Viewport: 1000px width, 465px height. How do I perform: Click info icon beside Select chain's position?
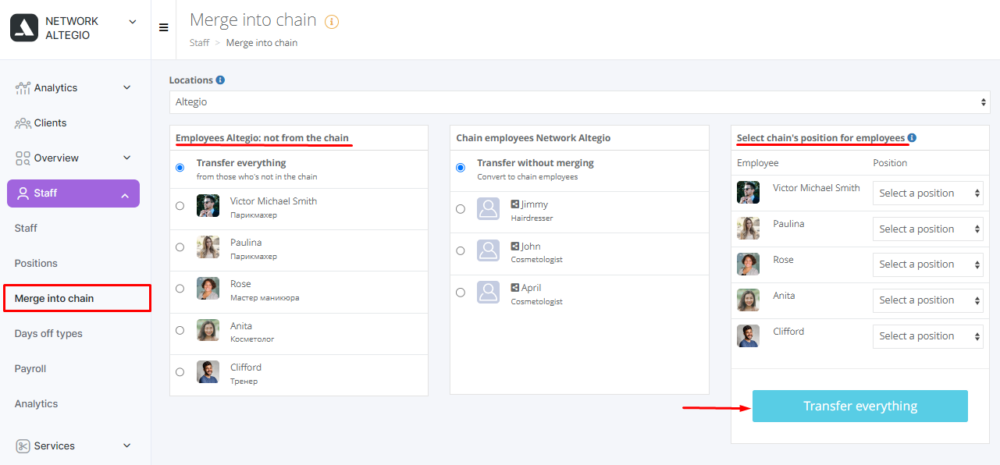tap(912, 138)
